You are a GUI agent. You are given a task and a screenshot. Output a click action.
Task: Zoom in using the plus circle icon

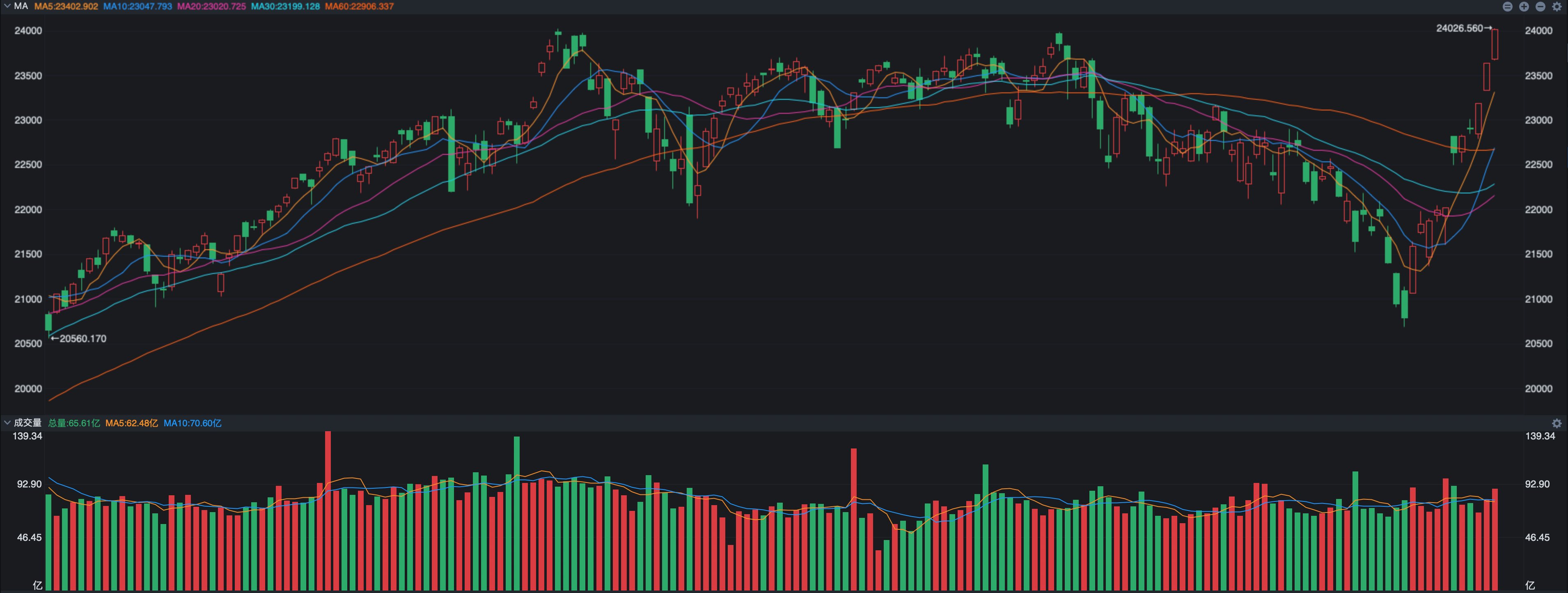tap(1524, 7)
